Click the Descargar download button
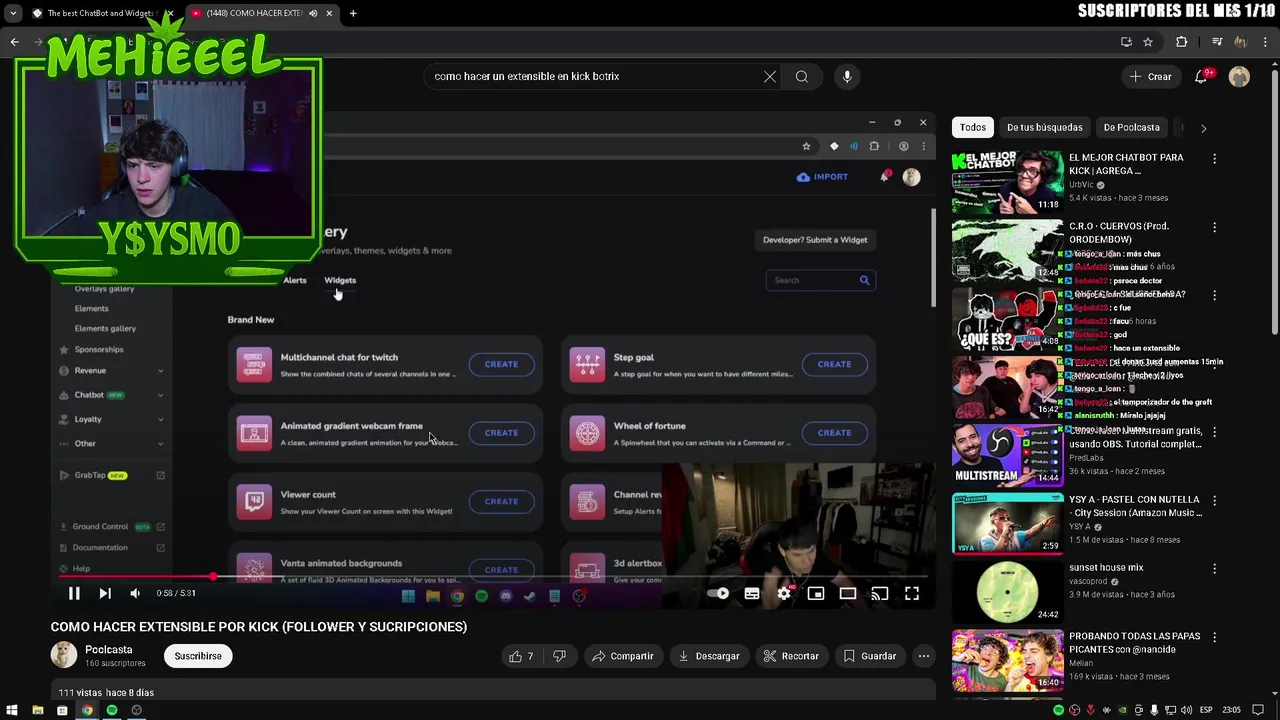This screenshot has height=720, width=1280. [708, 656]
